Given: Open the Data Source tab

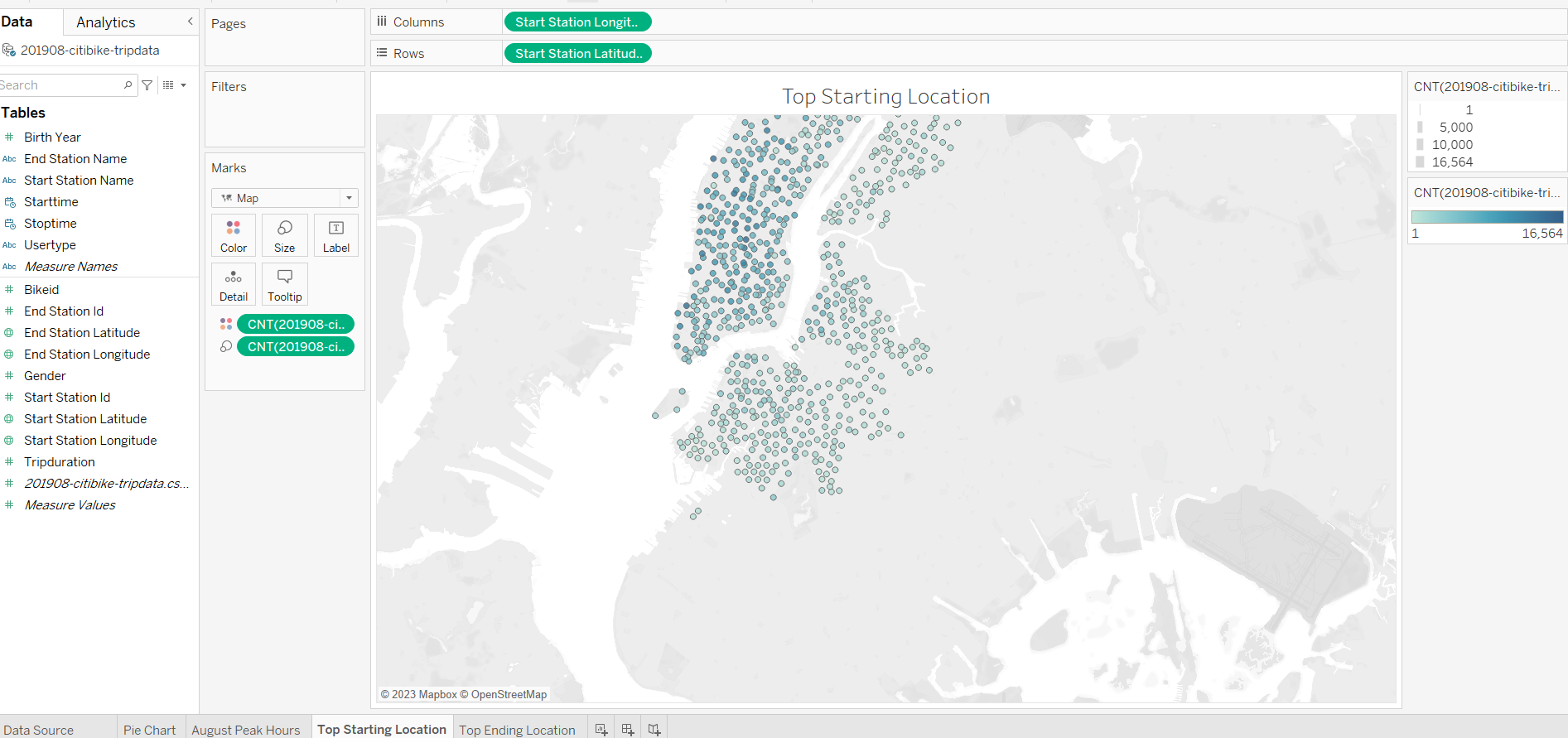Looking at the screenshot, I should pos(39,730).
